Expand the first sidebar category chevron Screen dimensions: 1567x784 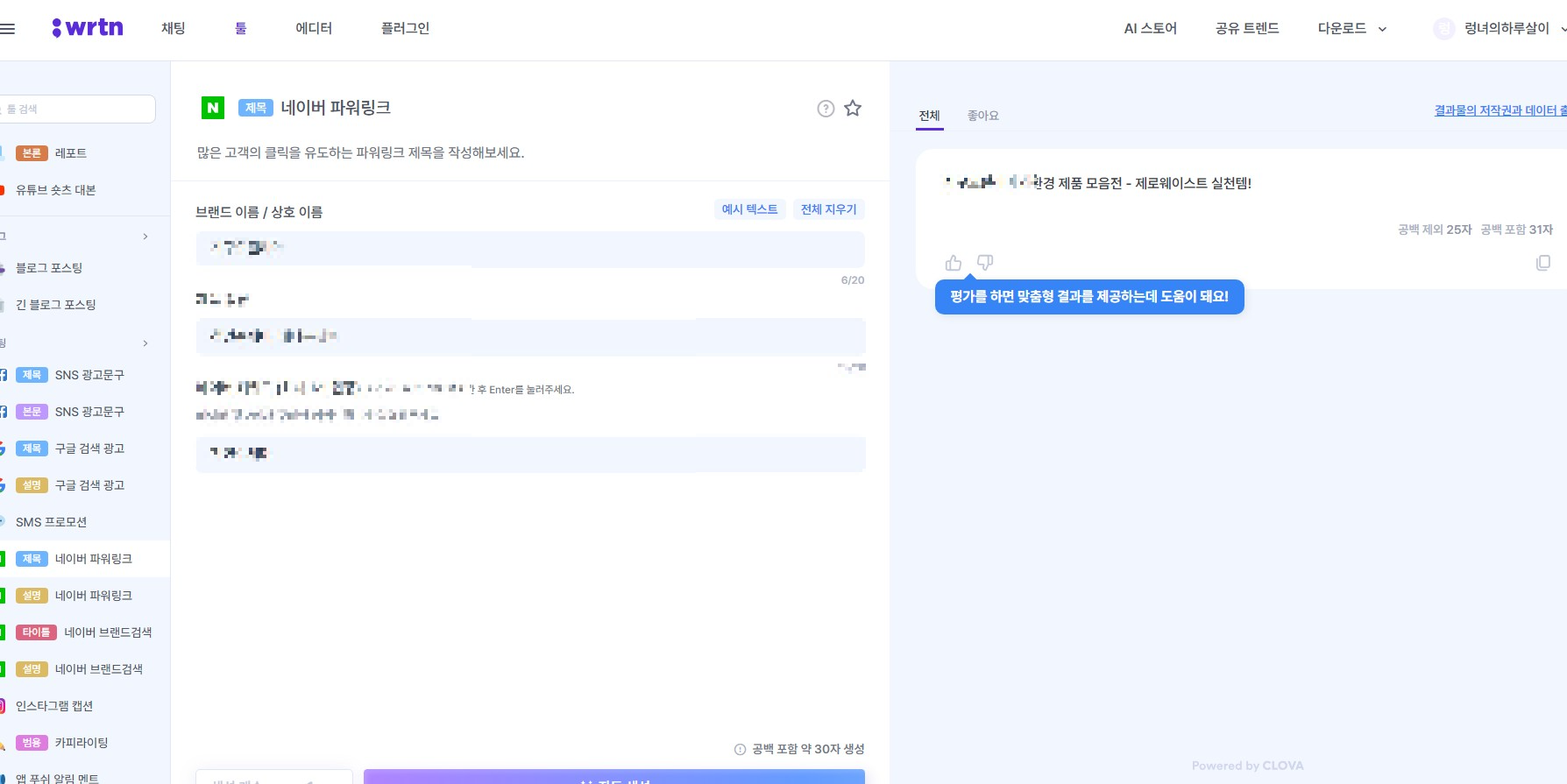tap(145, 237)
